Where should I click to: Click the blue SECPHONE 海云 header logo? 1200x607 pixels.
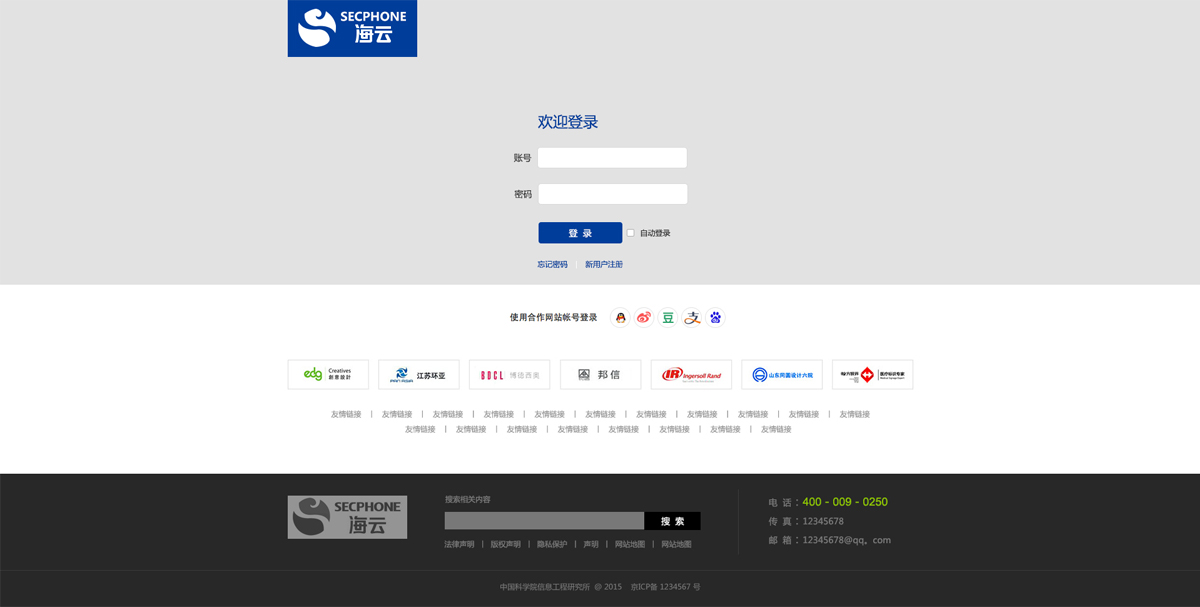pos(352,28)
